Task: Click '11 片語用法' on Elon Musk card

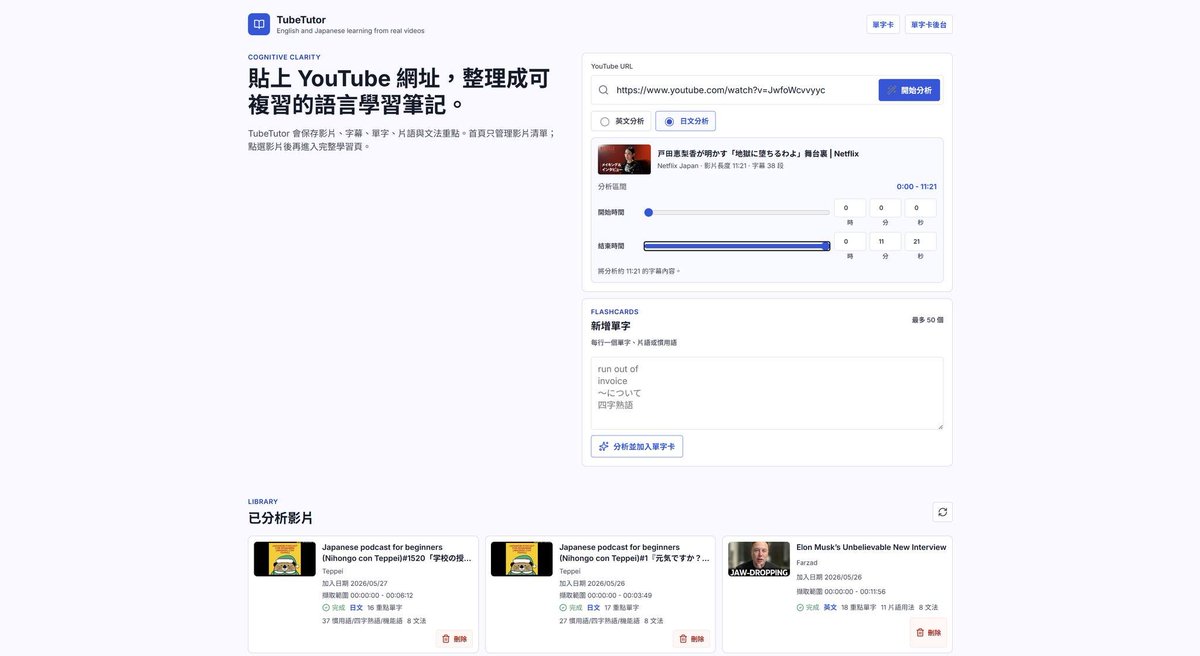Action: click(x=897, y=607)
